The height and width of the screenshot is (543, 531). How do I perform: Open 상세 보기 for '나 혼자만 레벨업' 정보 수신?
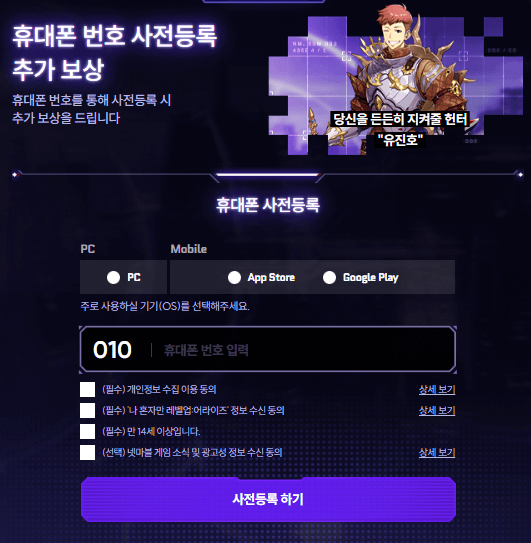[x=437, y=410]
